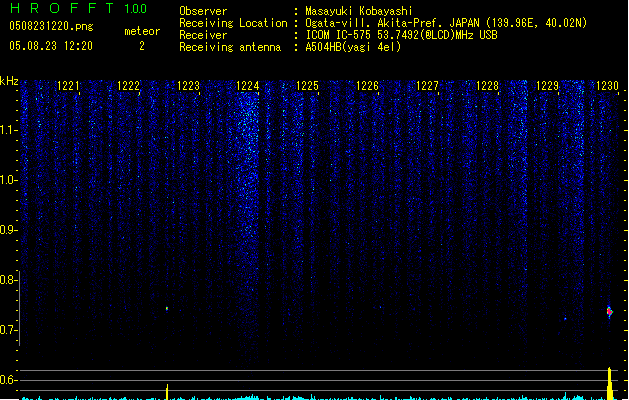Click time marker 1226

point(367,86)
